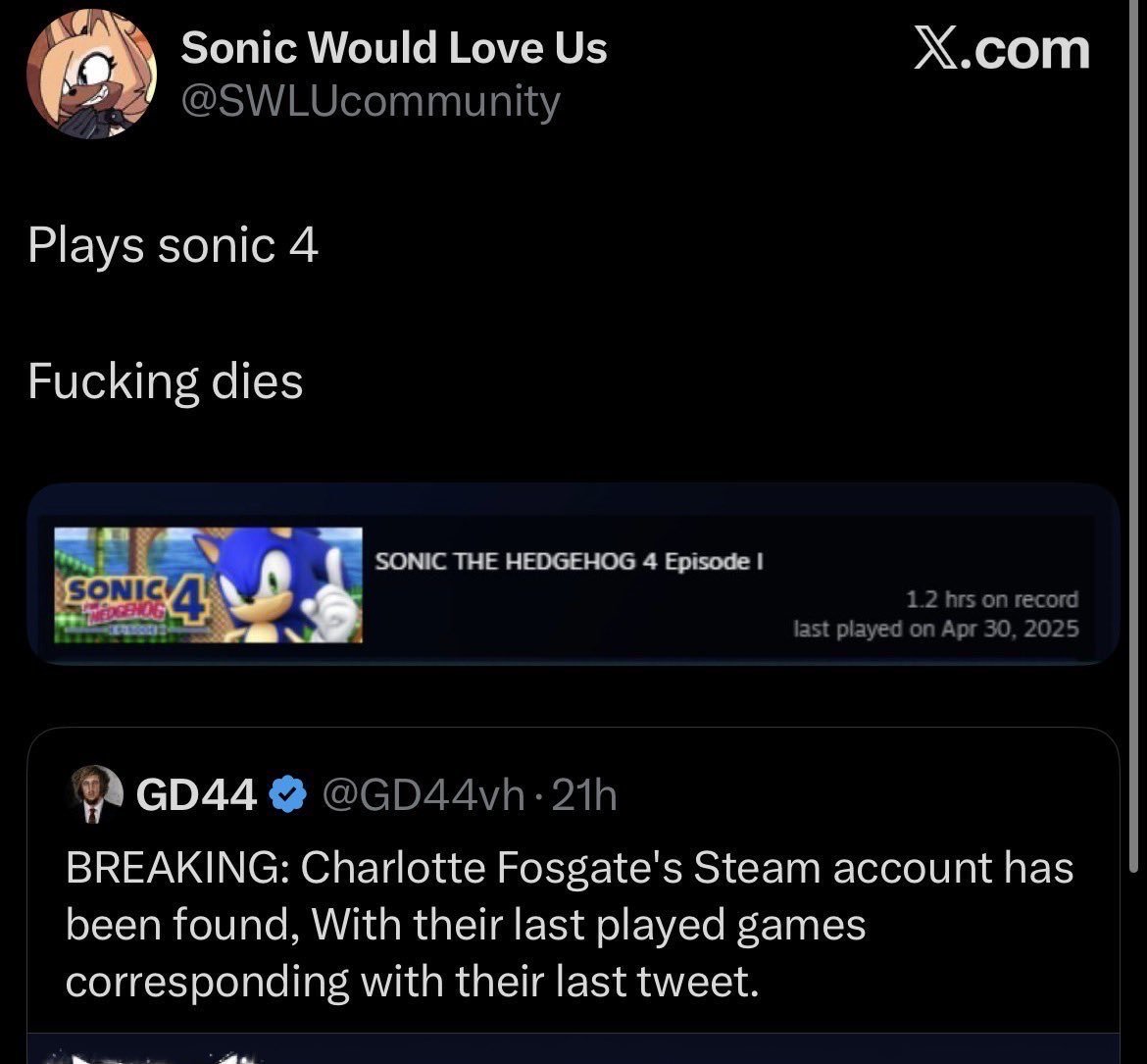Viewport: 1147px width, 1064px height.
Task: Click the X.com watermark label
Action: 1002,49
